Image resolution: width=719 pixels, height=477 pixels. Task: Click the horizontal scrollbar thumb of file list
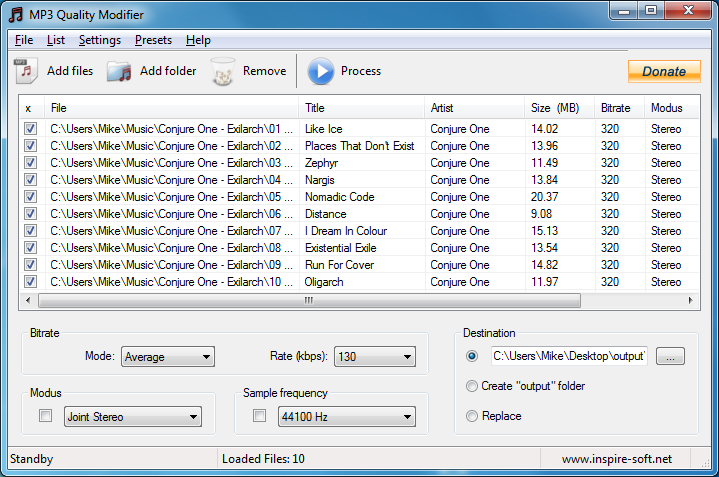[x=310, y=300]
